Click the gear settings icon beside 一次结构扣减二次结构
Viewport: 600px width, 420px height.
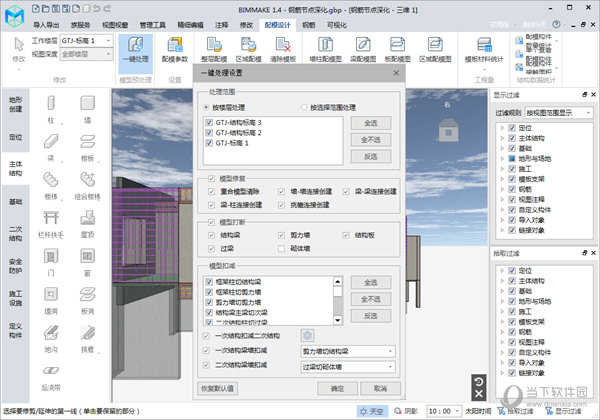(307, 335)
